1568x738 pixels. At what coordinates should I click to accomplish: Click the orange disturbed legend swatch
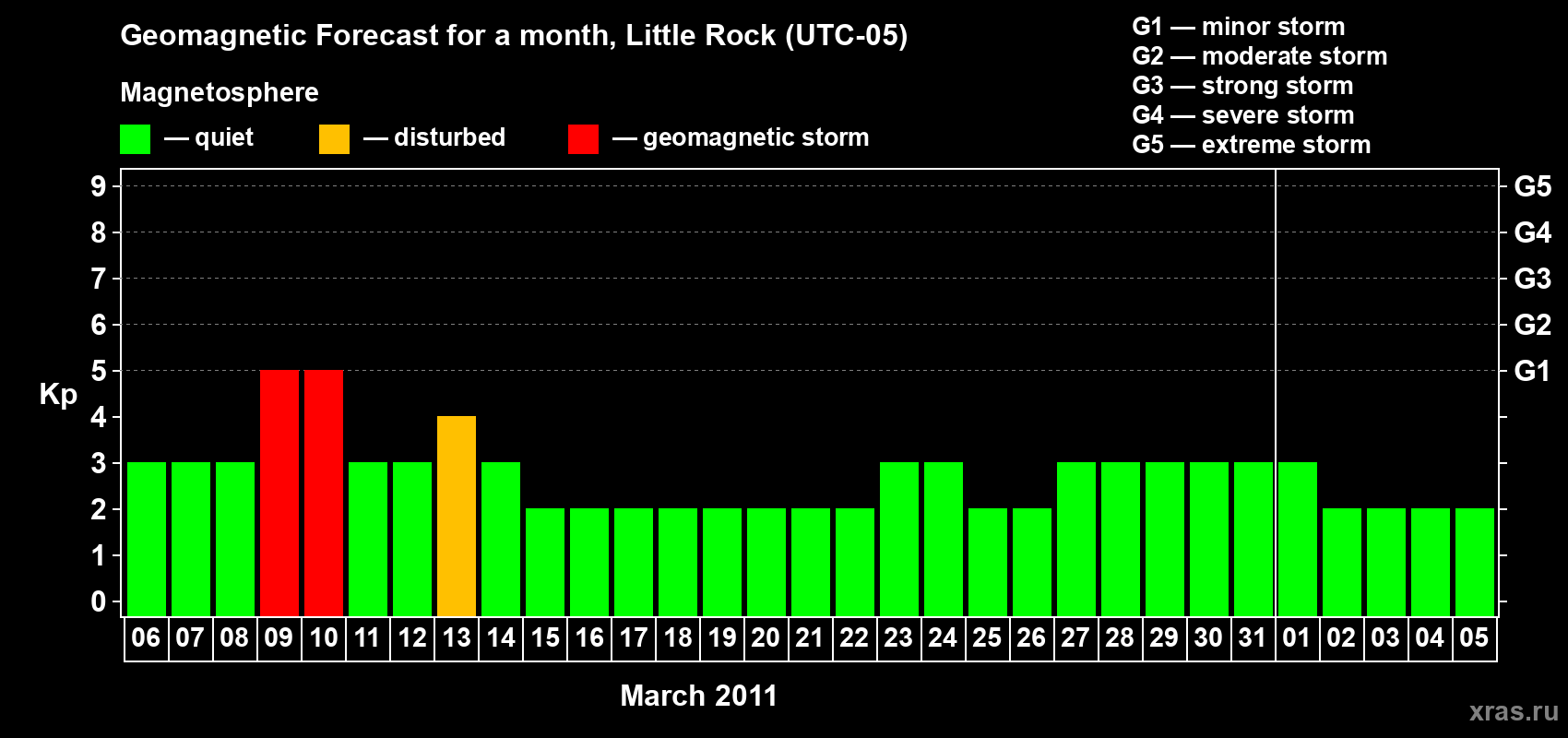(334, 139)
